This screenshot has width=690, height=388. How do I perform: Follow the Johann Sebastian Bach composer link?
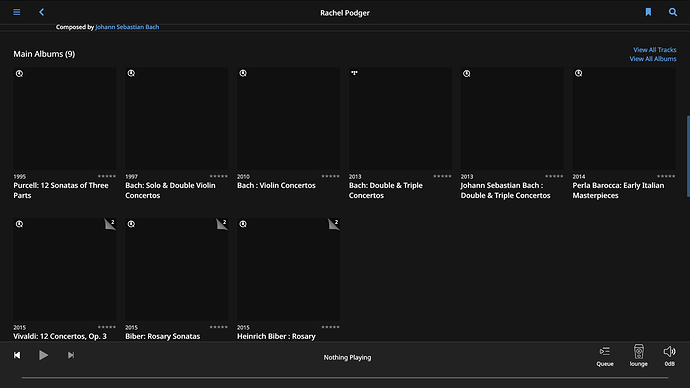127,27
